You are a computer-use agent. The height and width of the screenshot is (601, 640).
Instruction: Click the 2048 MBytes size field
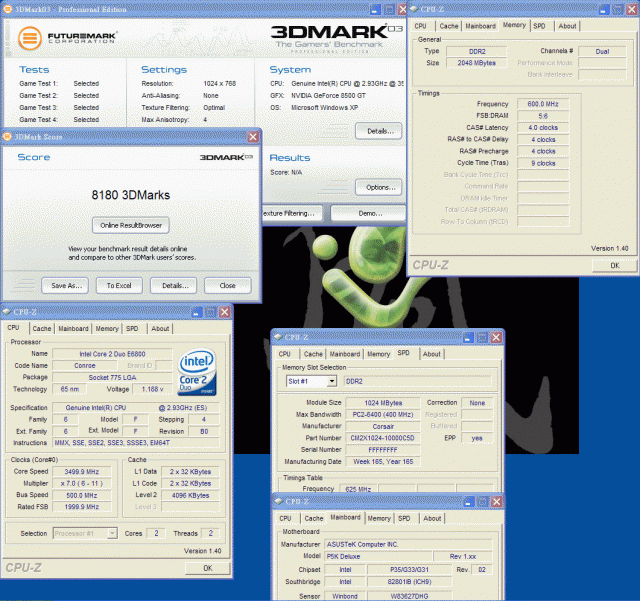pyautogui.click(x=476, y=63)
